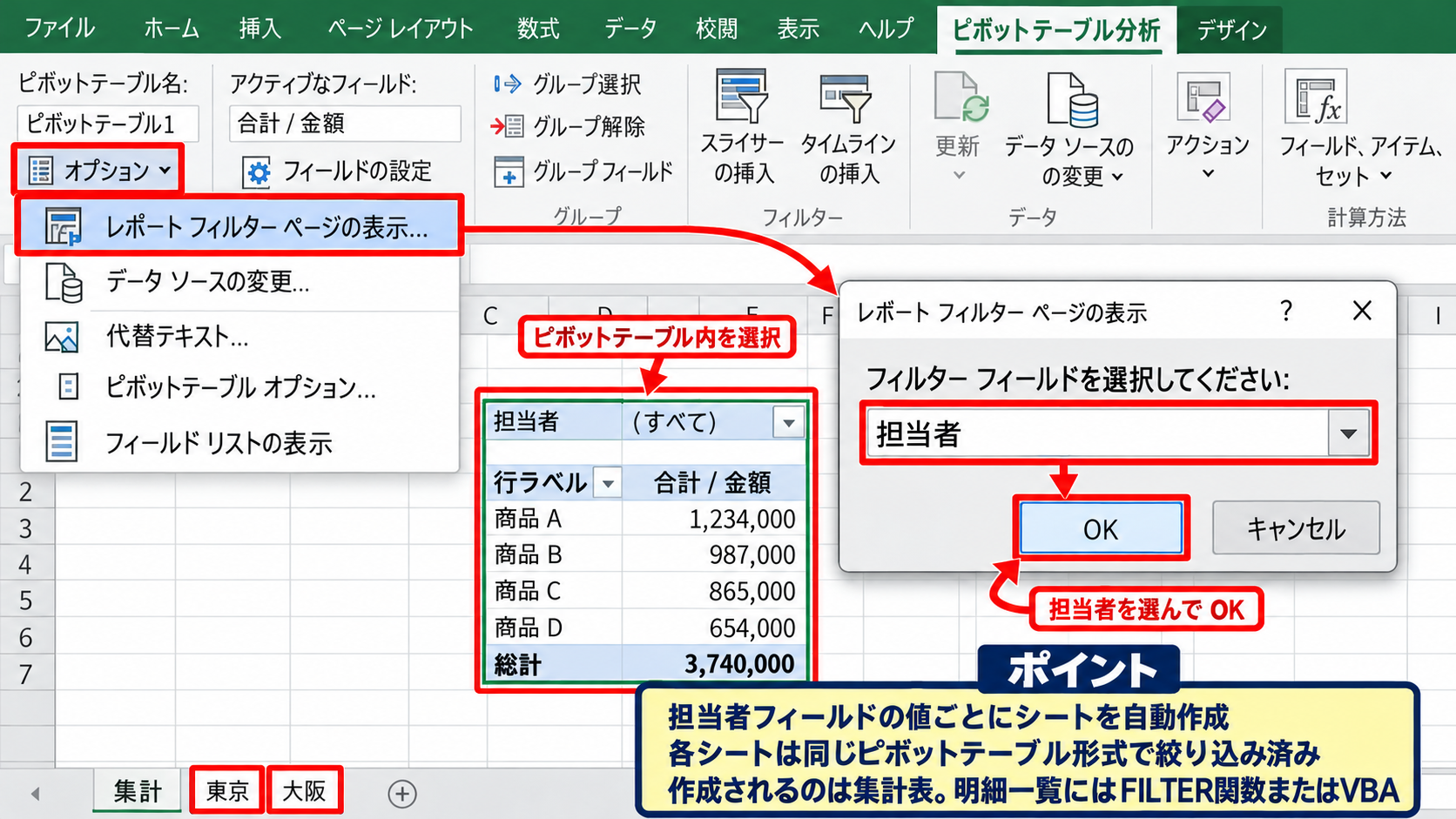1456x819 pixels.
Task: Select cell showing 1,234,000
Action: click(714, 520)
